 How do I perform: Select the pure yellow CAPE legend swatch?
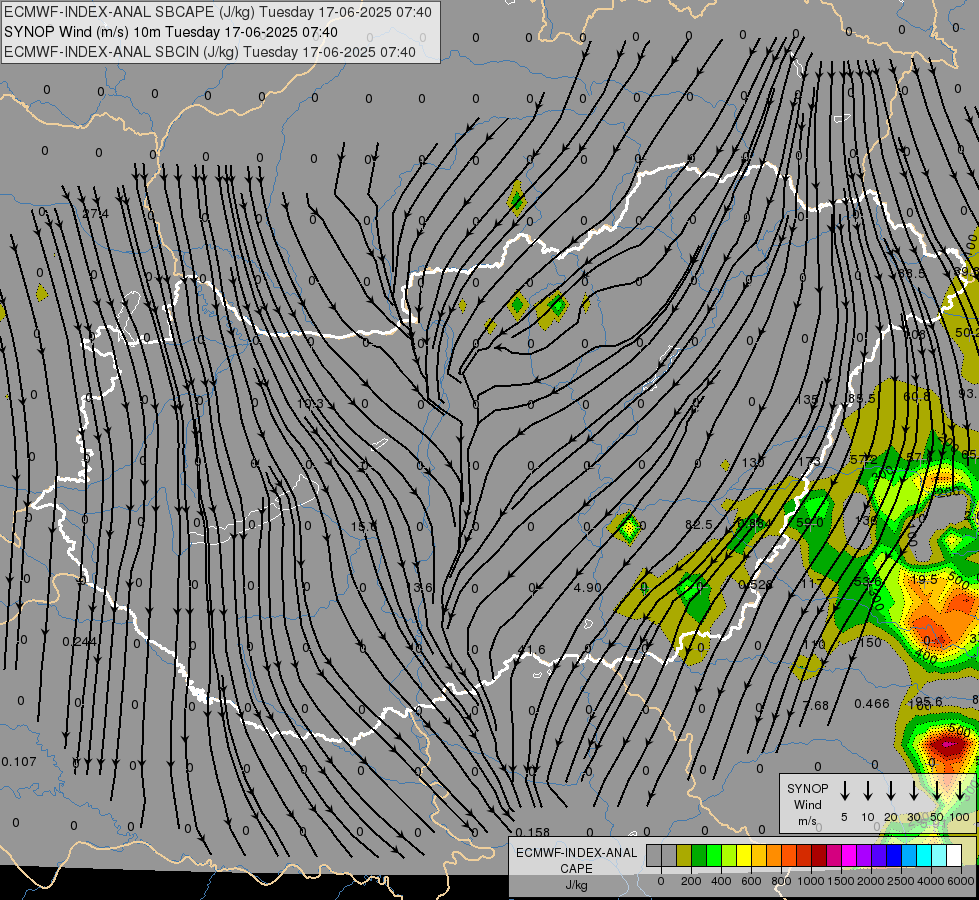pos(744,855)
